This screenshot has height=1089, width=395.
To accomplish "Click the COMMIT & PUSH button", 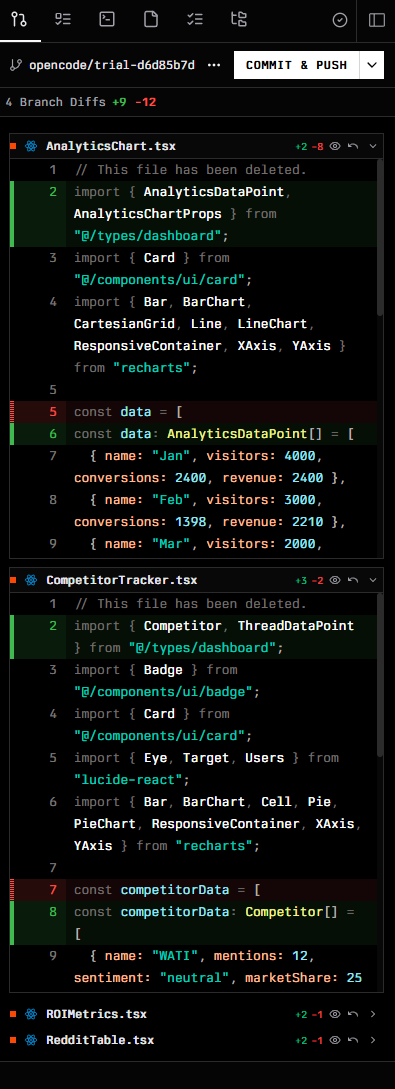I will [x=296, y=65].
